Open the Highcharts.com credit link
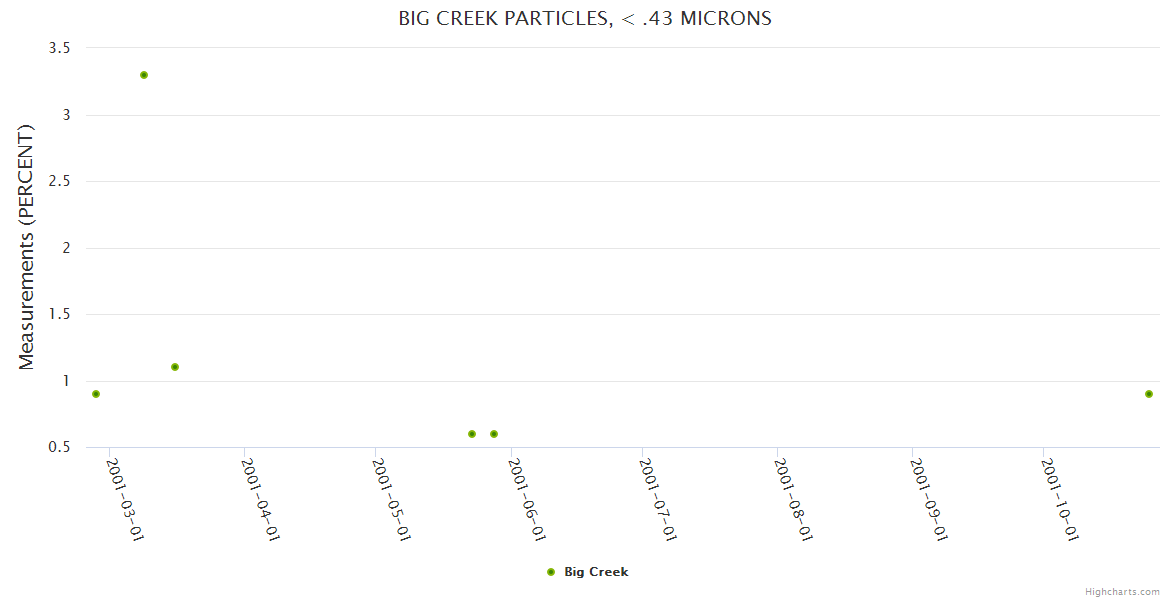This screenshot has width=1170, height=600. (x=1122, y=591)
